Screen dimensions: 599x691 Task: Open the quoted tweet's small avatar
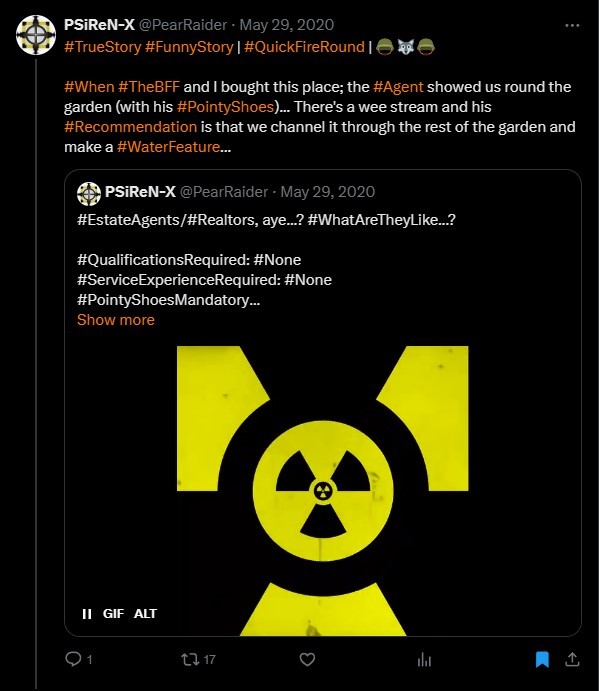coord(89,193)
